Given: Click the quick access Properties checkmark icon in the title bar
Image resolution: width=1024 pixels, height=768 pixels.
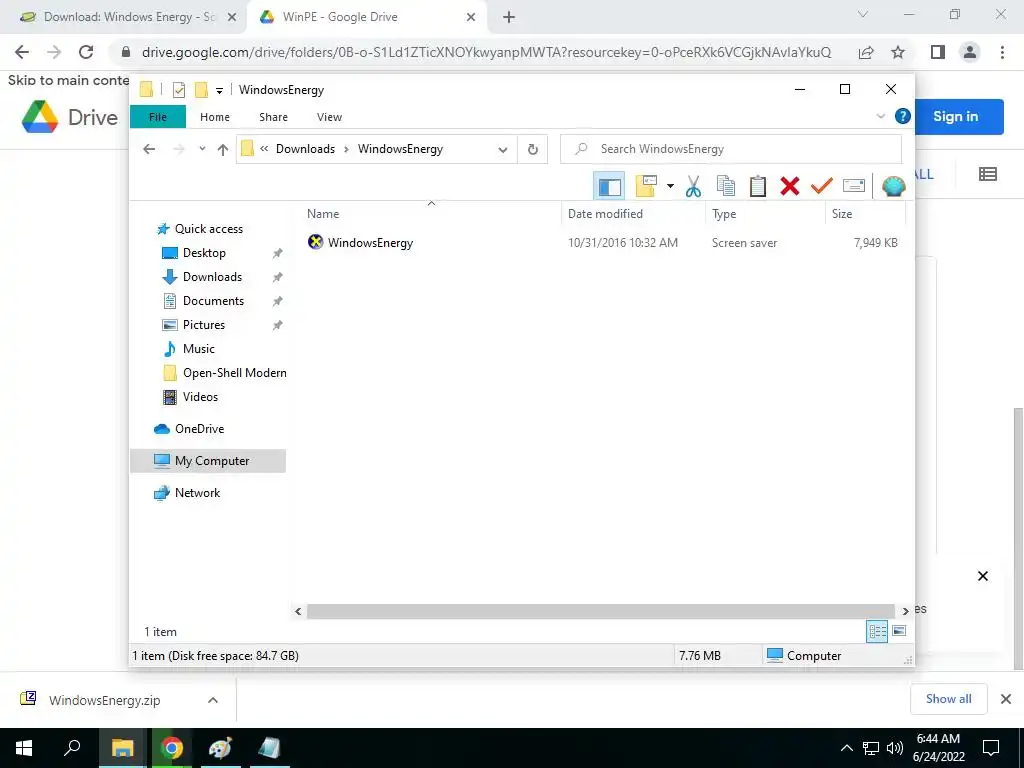Looking at the screenshot, I should point(178,90).
